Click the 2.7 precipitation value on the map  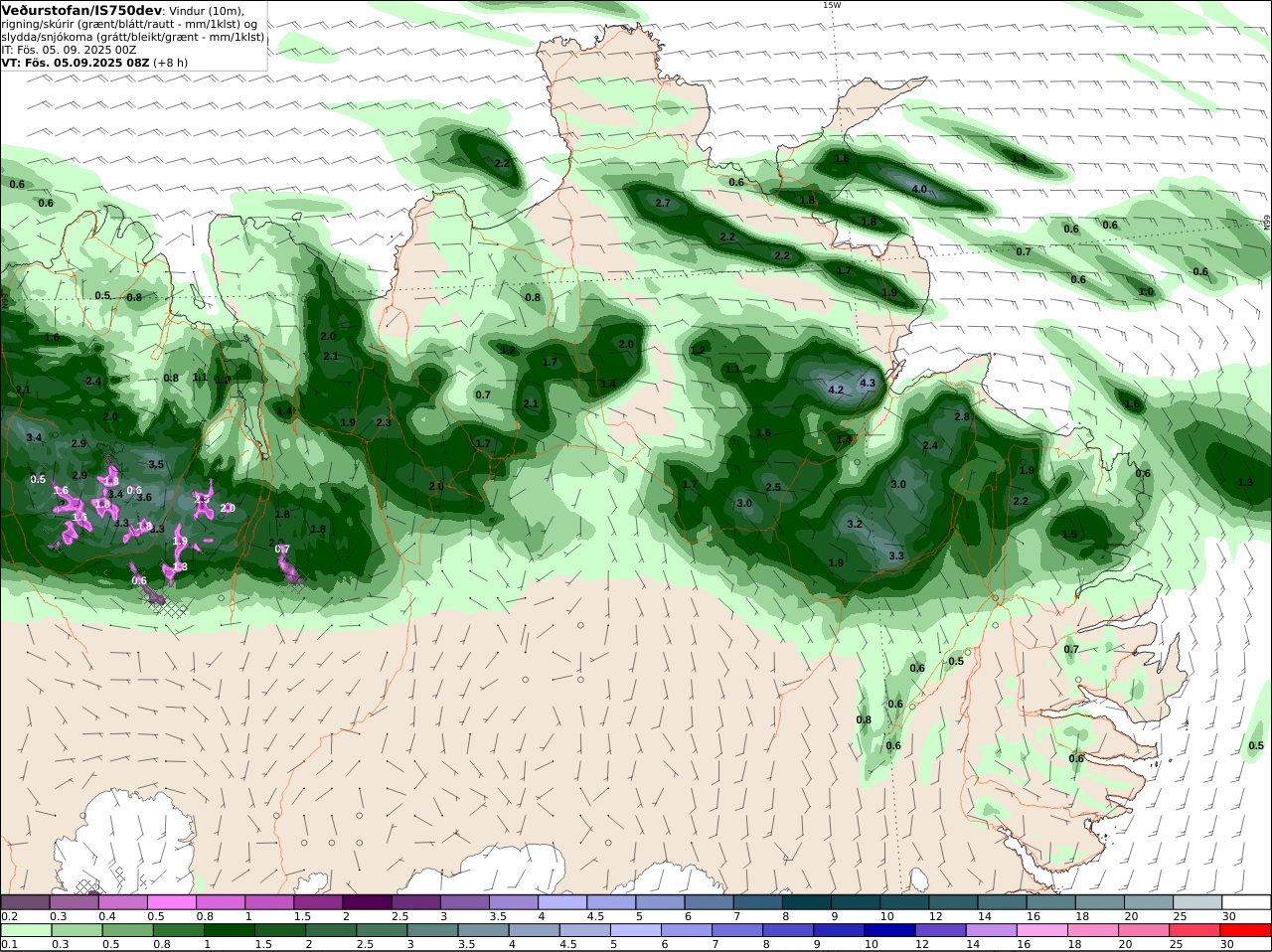664,203
